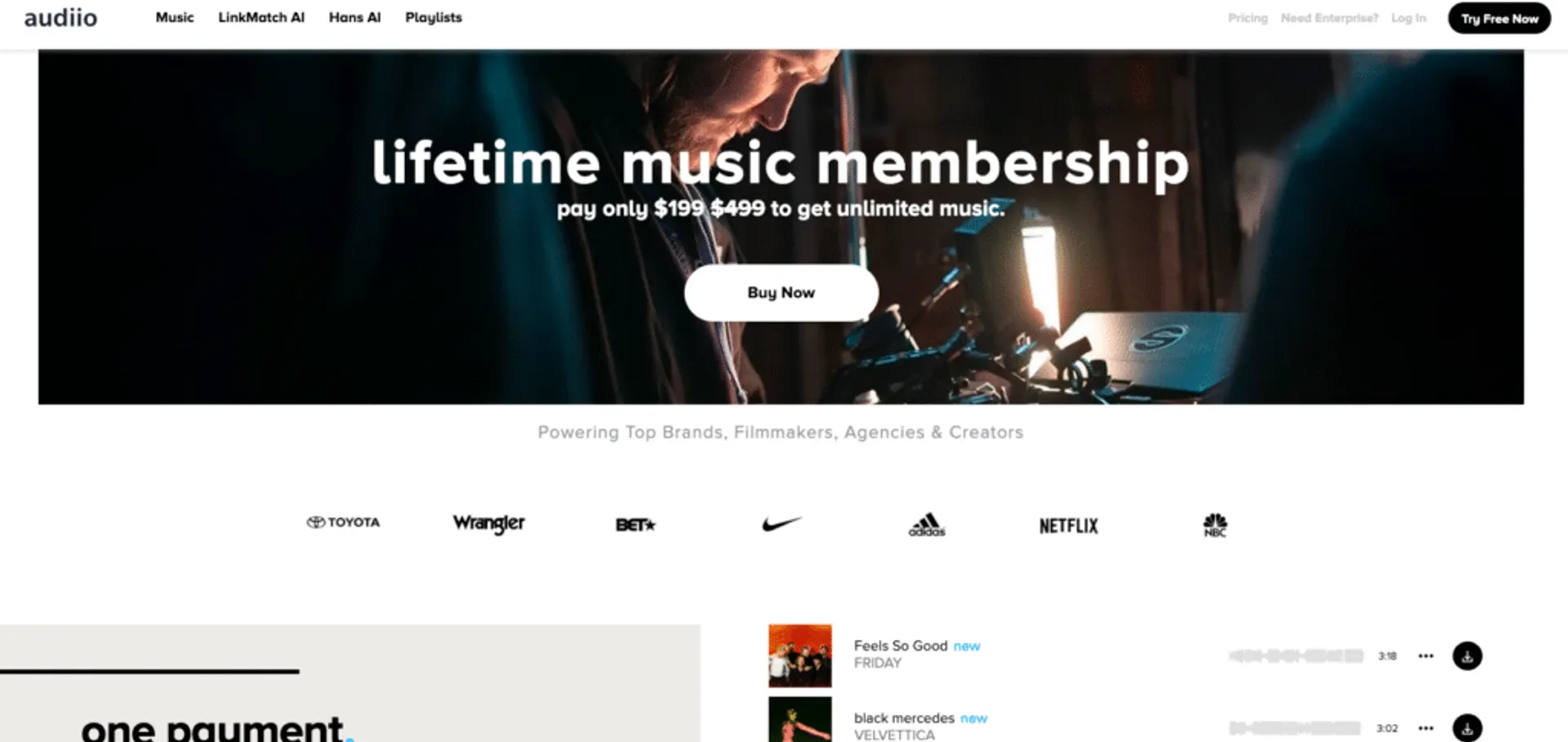Download the black mercedes track
Image resolution: width=1568 pixels, height=742 pixels.
click(1467, 727)
